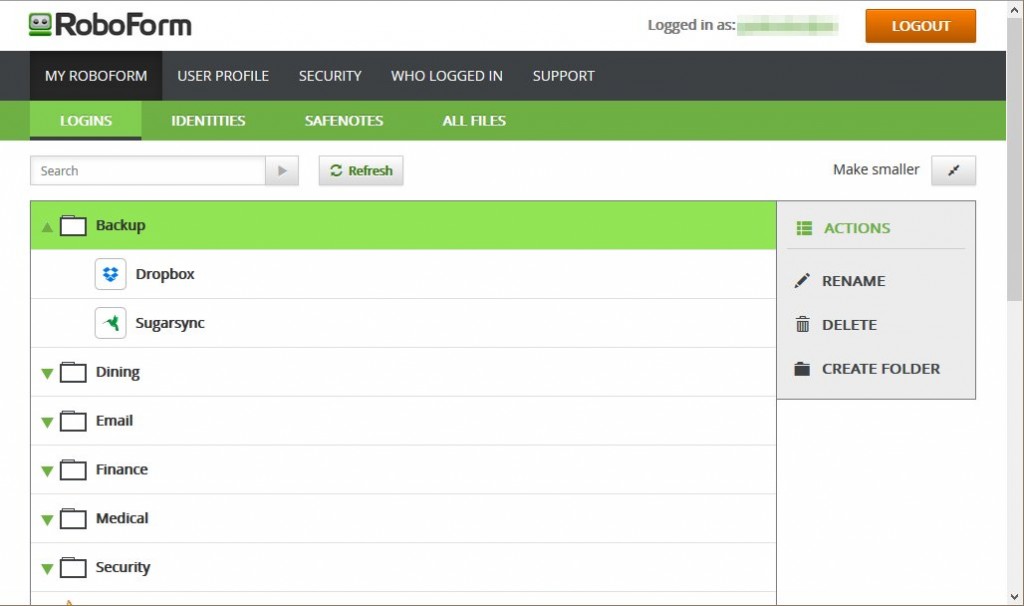Click the Create Folder icon
This screenshot has width=1024, height=606.
(x=802, y=368)
